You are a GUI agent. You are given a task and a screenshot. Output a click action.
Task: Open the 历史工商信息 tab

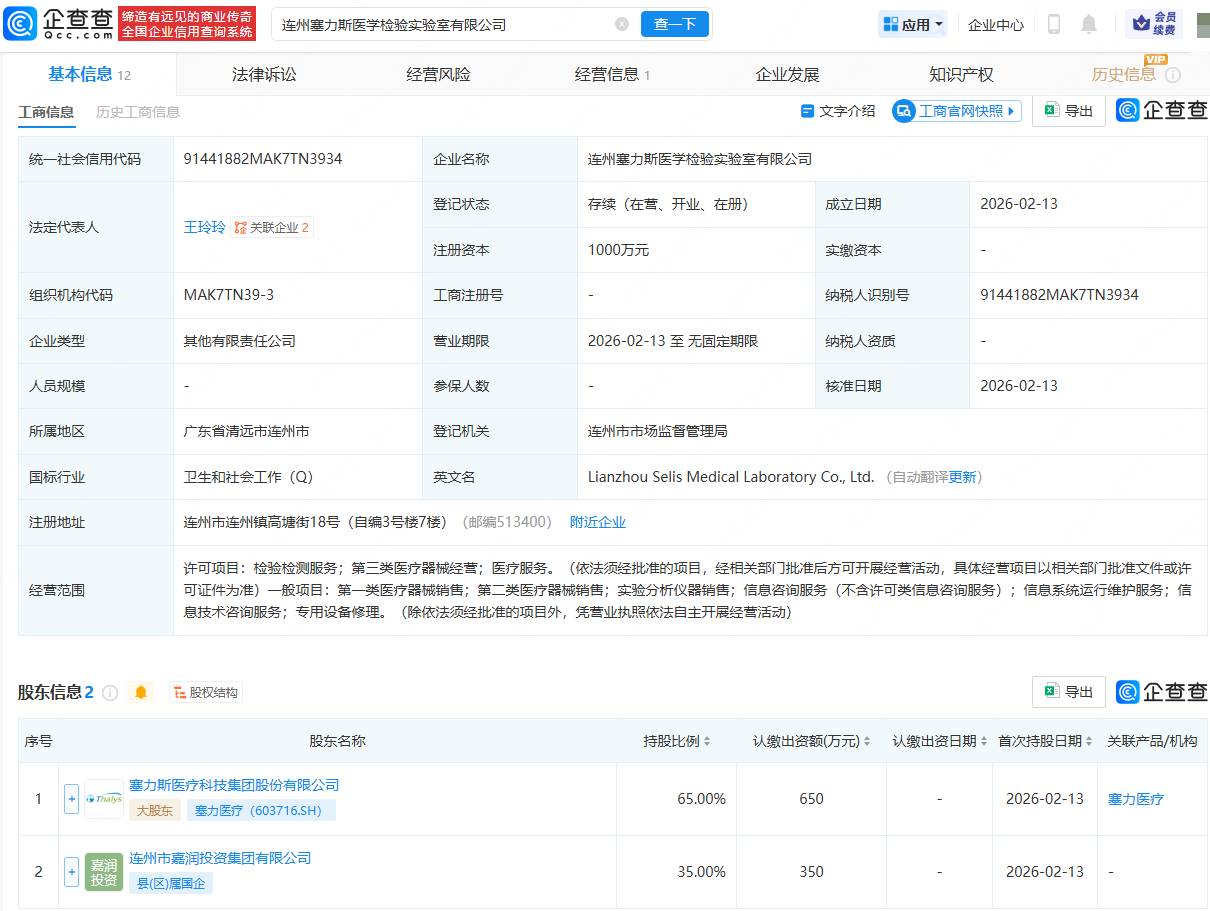pyautogui.click(x=139, y=112)
